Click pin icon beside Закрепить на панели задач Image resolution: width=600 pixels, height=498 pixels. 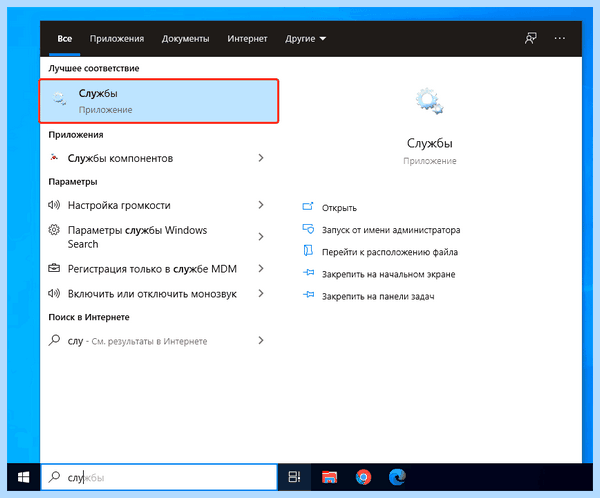pyautogui.click(x=308, y=295)
